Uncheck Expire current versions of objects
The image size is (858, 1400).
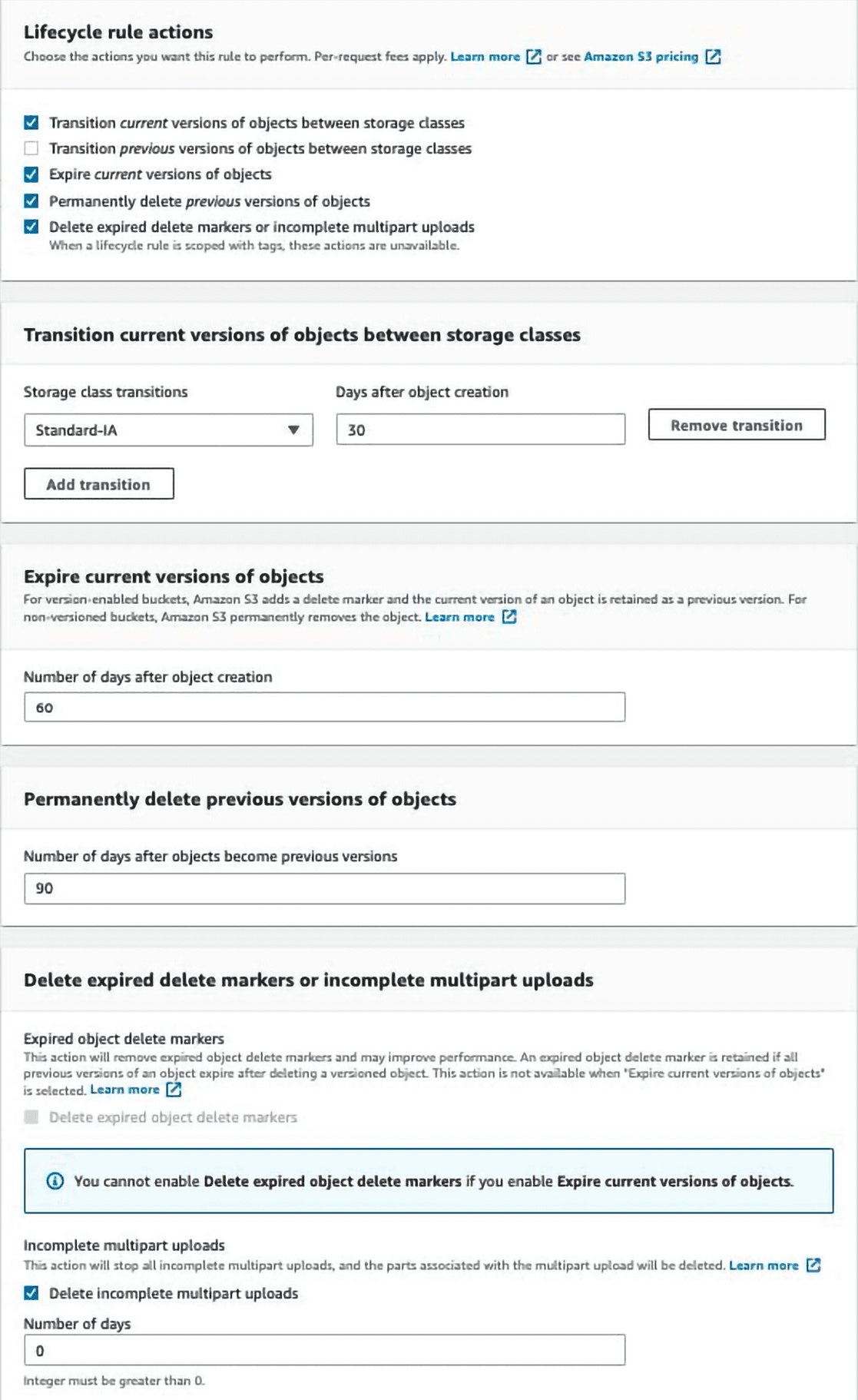point(31,174)
